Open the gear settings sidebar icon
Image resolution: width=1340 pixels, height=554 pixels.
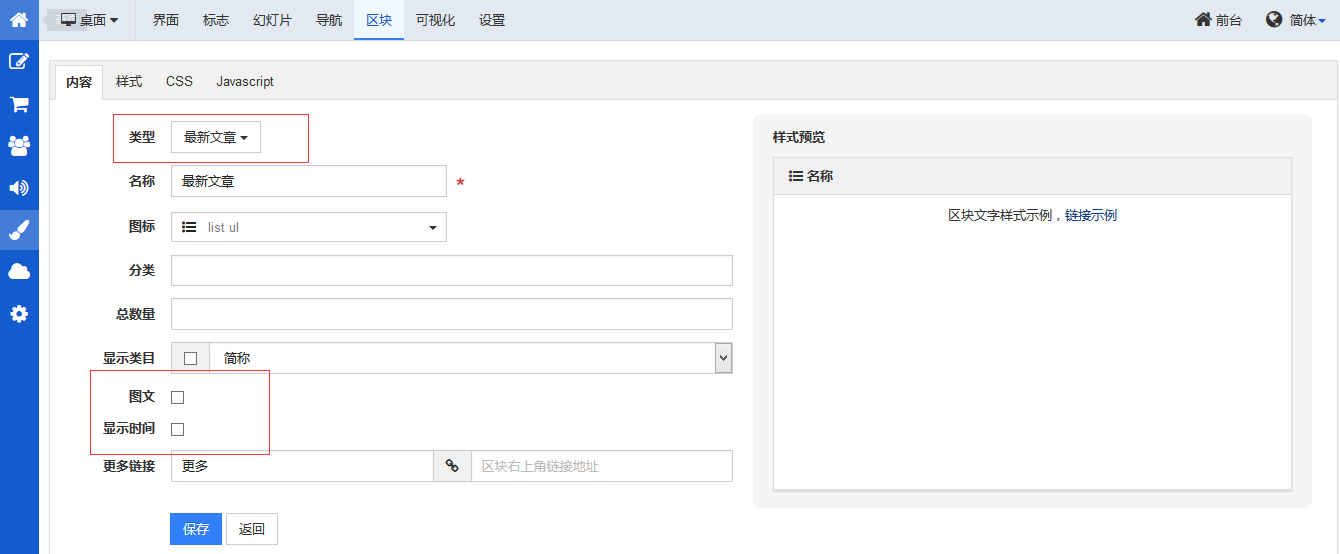tap(19, 314)
